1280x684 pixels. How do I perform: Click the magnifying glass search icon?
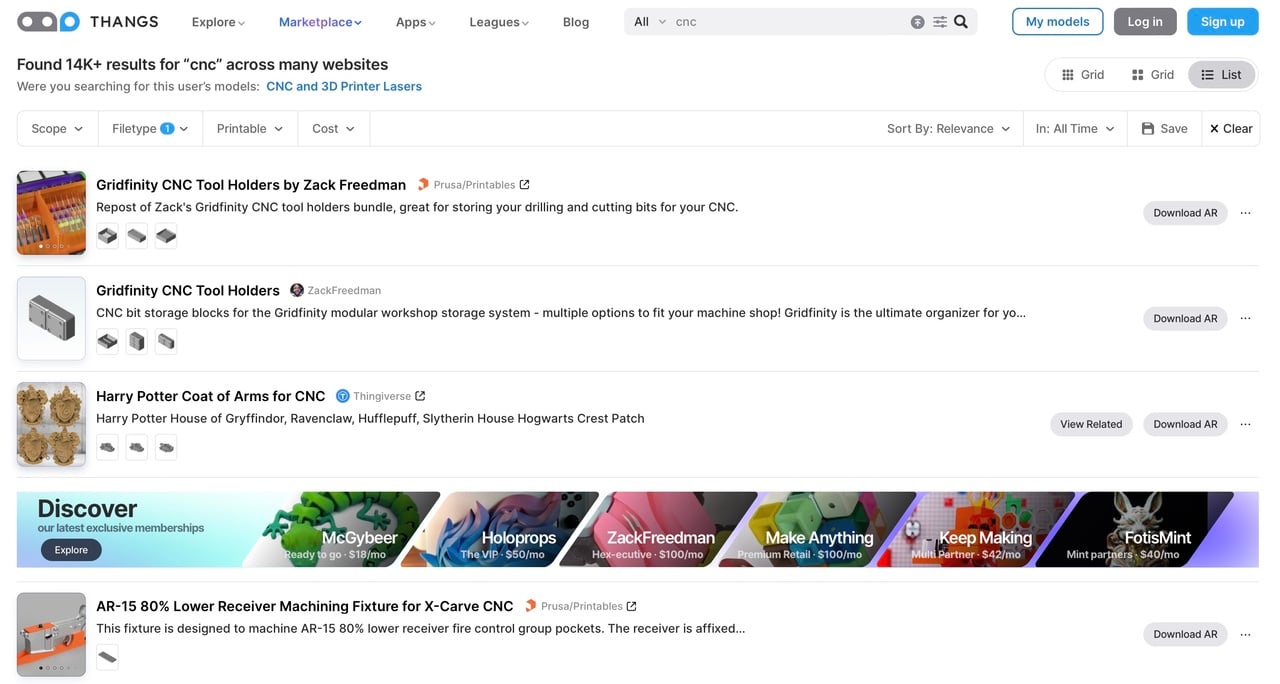coord(961,21)
